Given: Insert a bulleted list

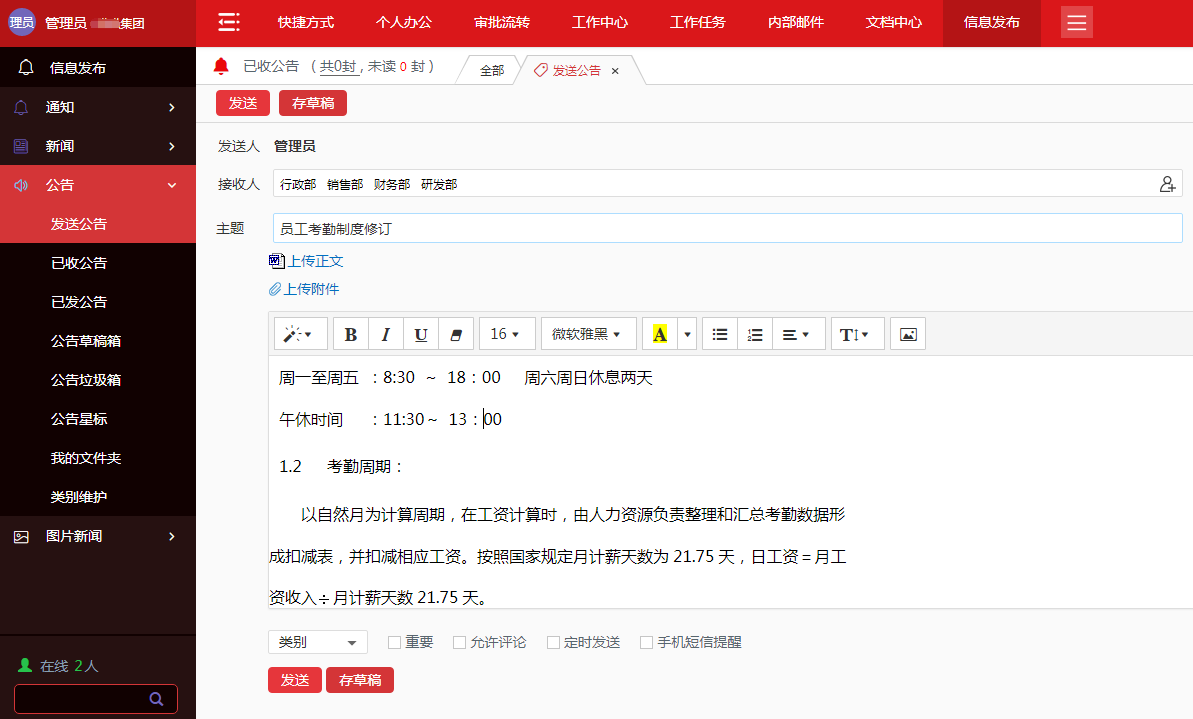Looking at the screenshot, I should pyautogui.click(x=719, y=333).
